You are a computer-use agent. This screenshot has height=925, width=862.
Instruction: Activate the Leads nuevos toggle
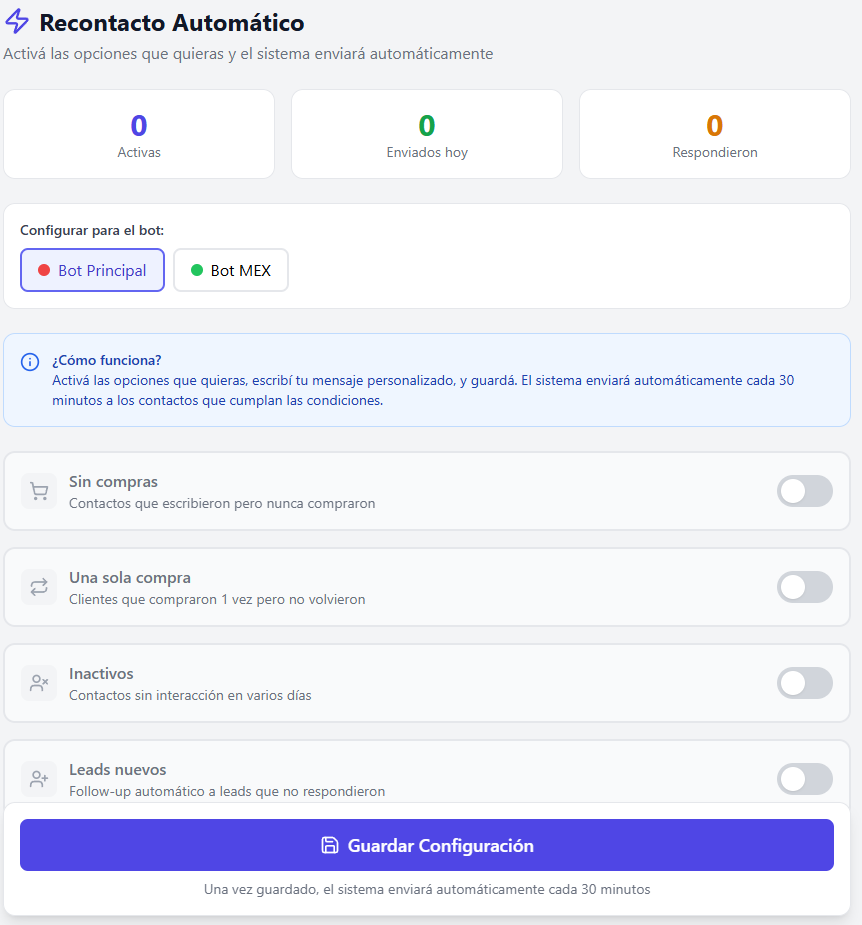(x=805, y=779)
